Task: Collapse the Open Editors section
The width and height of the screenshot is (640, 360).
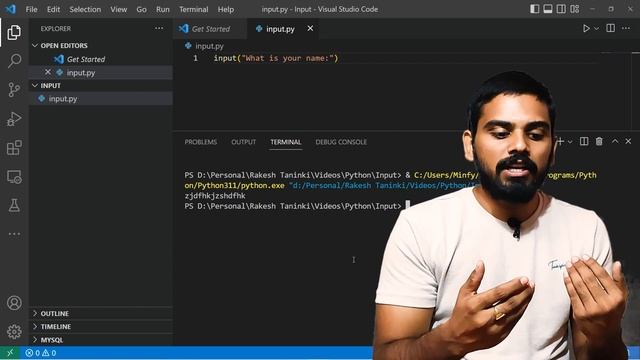Action: (x=101, y=45)
